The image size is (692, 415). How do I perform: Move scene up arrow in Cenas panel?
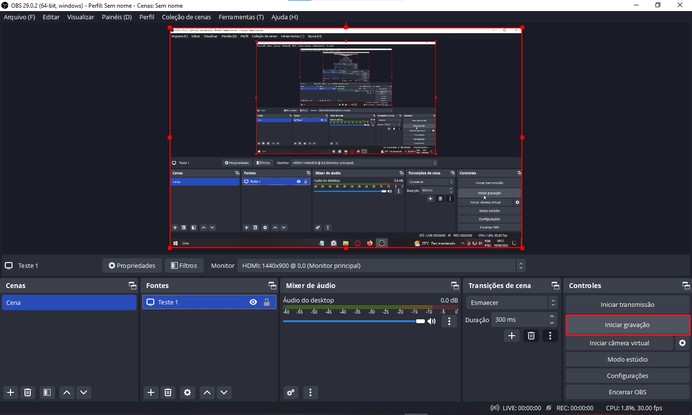[67, 392]
